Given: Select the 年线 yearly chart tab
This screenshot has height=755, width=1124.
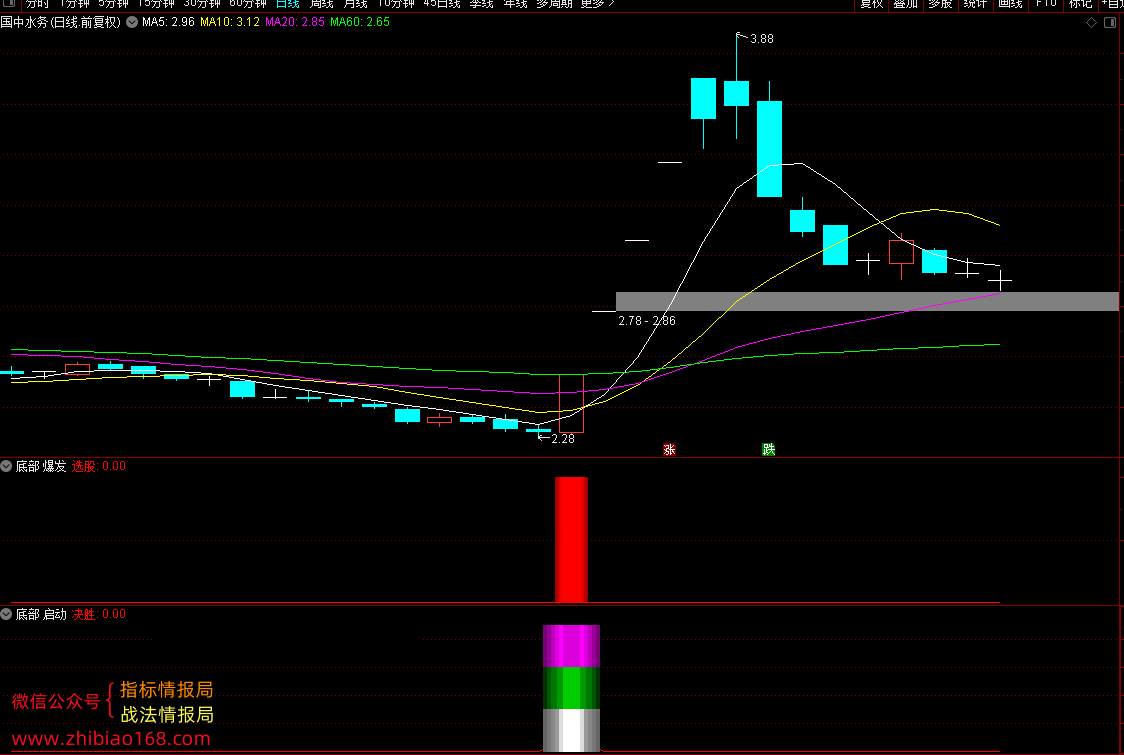Looking at the screenshot, I should click(x=515, y=4).
